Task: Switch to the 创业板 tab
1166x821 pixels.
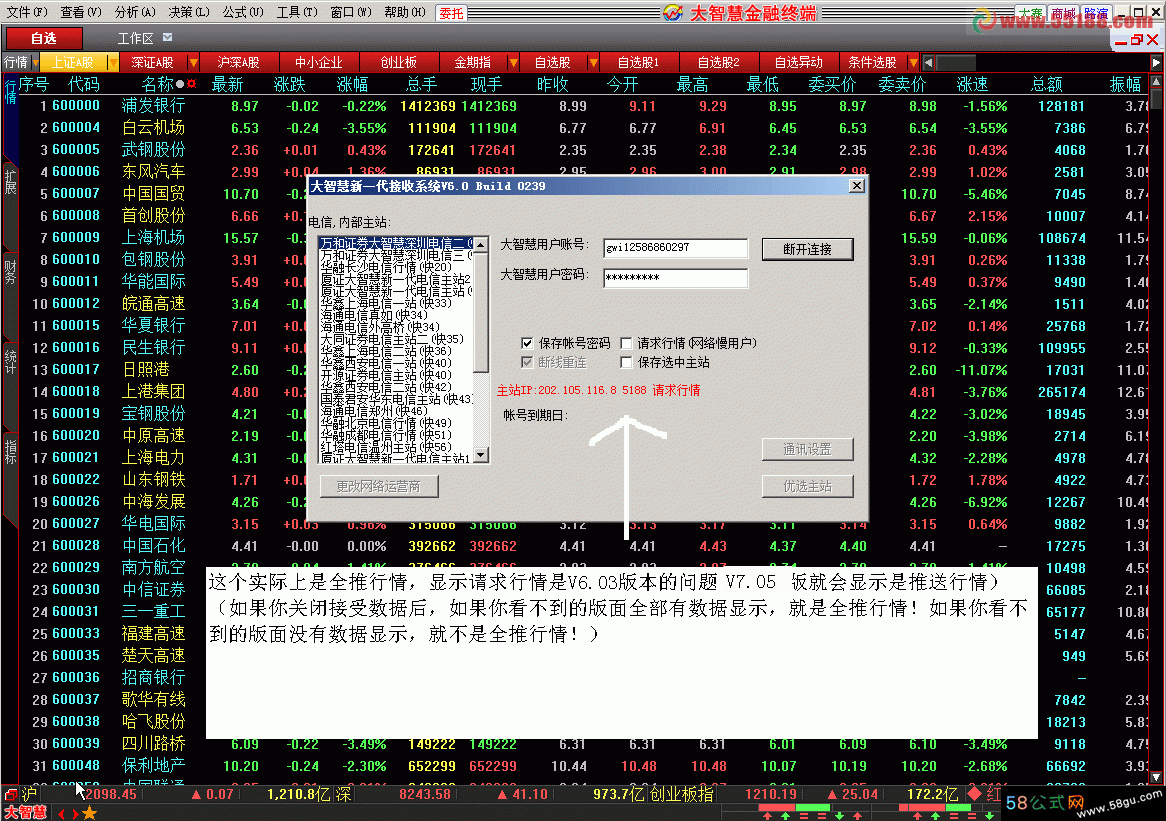Action: 399,62
